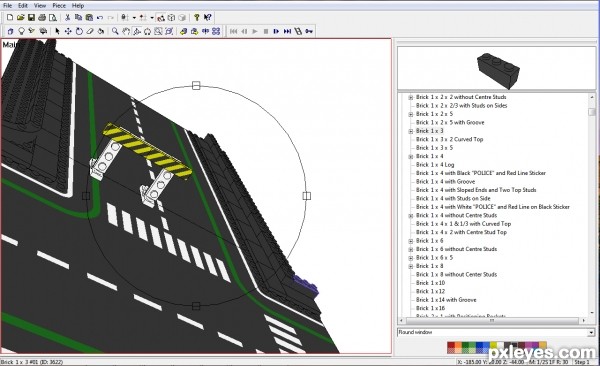Select the Zoom Region tool
The image size is (600, 366).
(x=158, y=31)
